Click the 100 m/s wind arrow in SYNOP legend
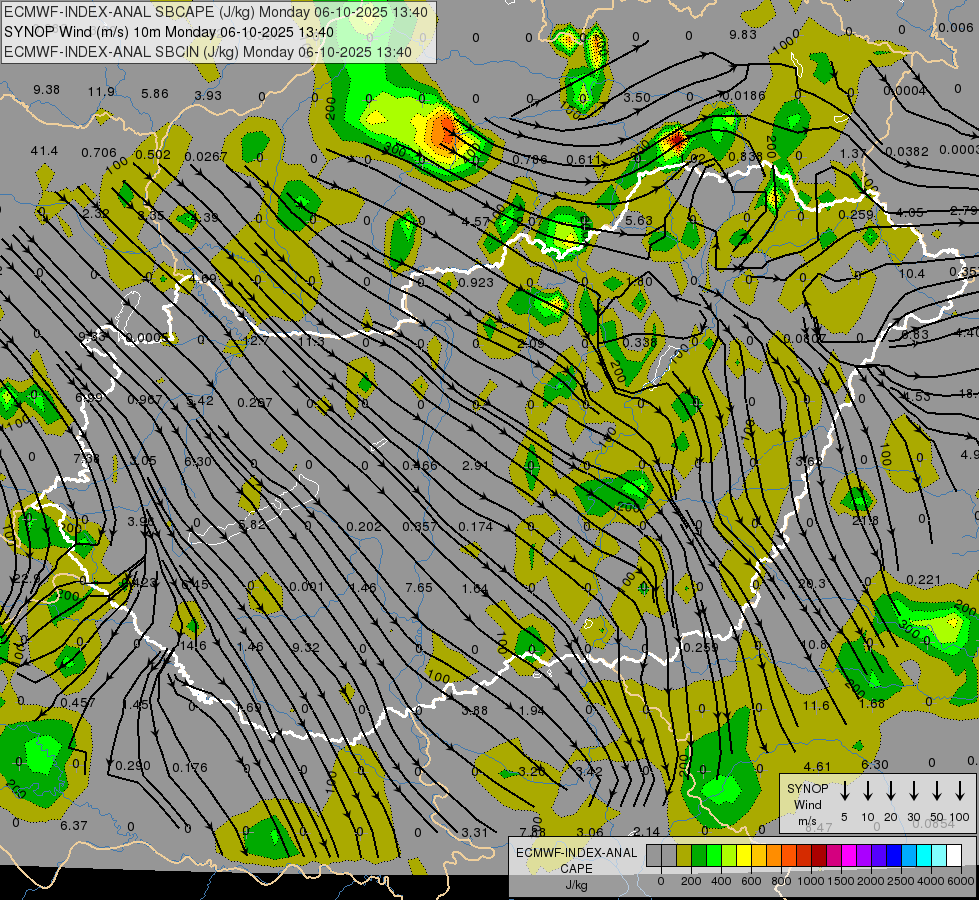This screenshot has height=900, width=979. pos(960,791)
